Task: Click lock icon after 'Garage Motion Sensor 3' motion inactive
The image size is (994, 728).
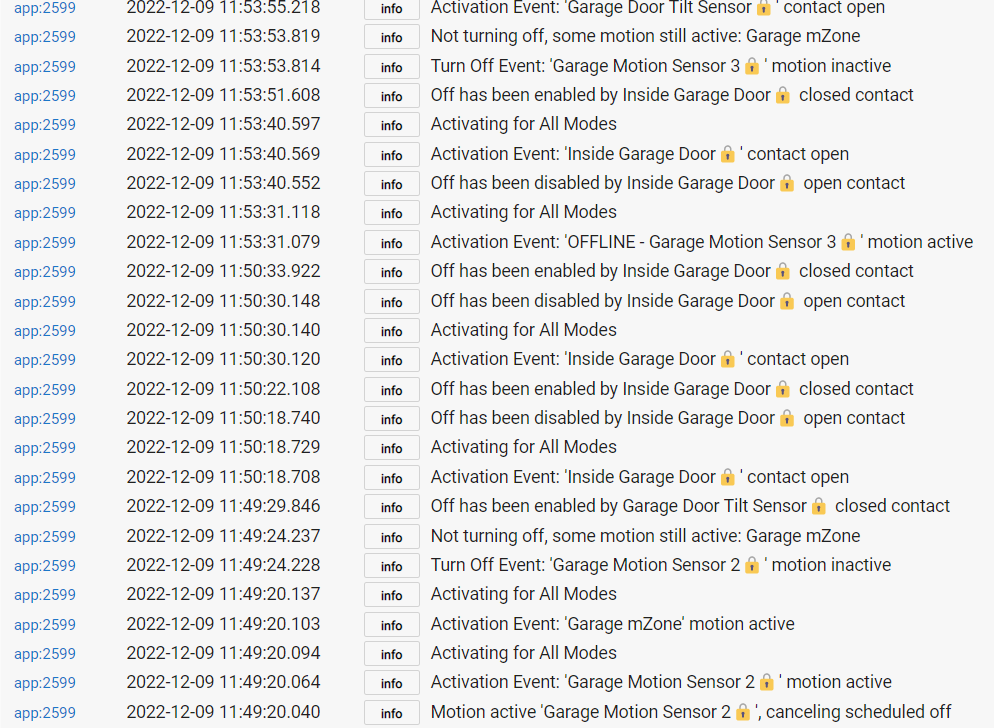Action: point(752,66)
